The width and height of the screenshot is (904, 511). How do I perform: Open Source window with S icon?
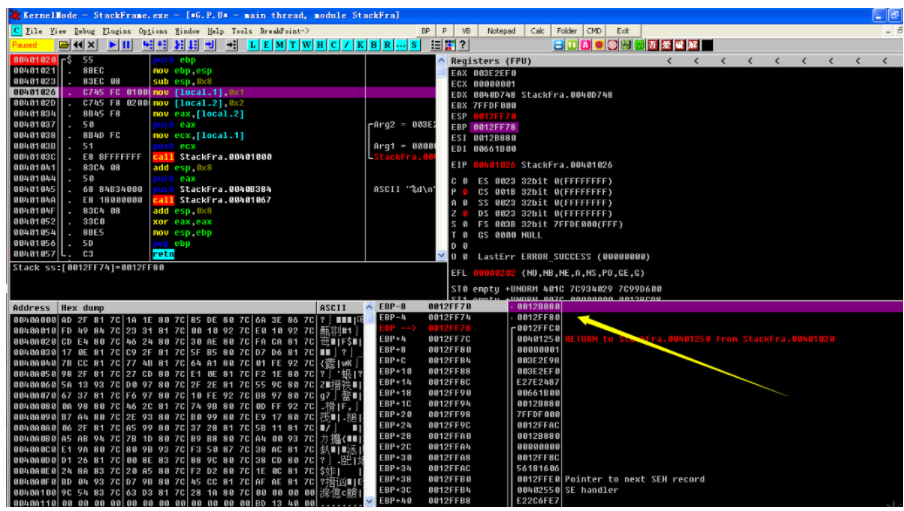(414, 45)
